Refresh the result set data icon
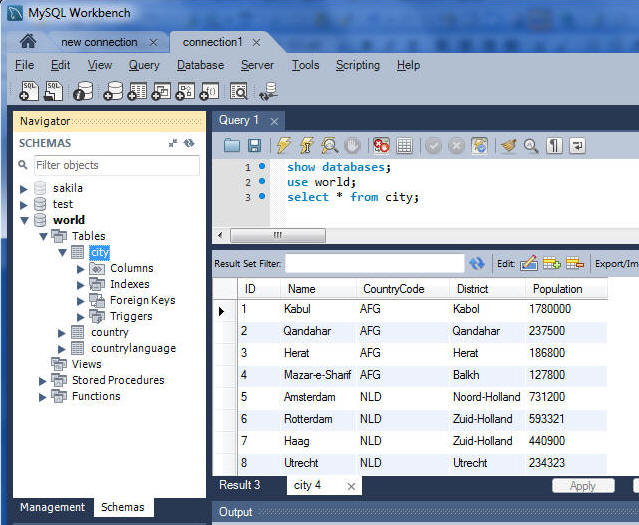Viewport: 639px width, 525px height. coord(476,264)
